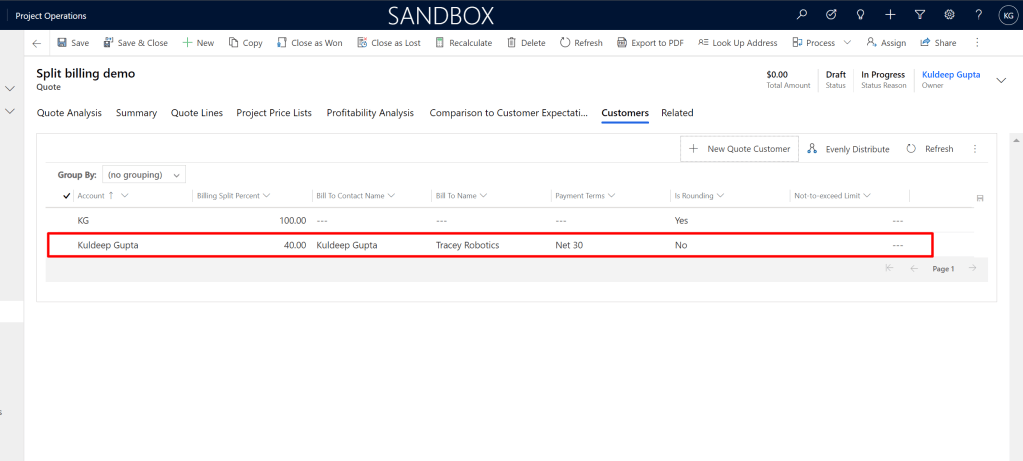Open search via magnifier icon
1023x461 pixels.
pyautogui.click(x=801, y=15)
